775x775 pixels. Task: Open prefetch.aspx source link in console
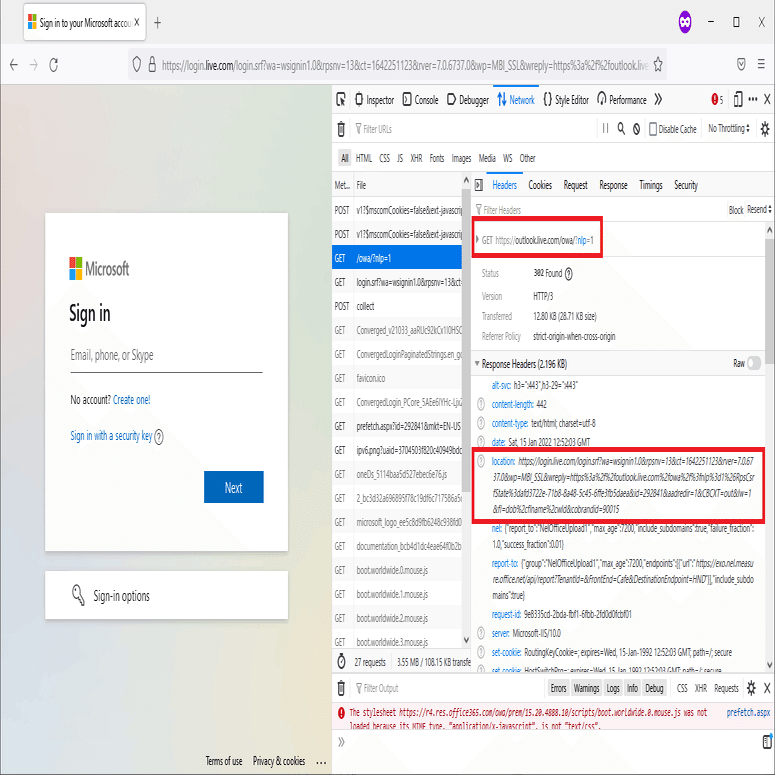(x=748, y=712)
